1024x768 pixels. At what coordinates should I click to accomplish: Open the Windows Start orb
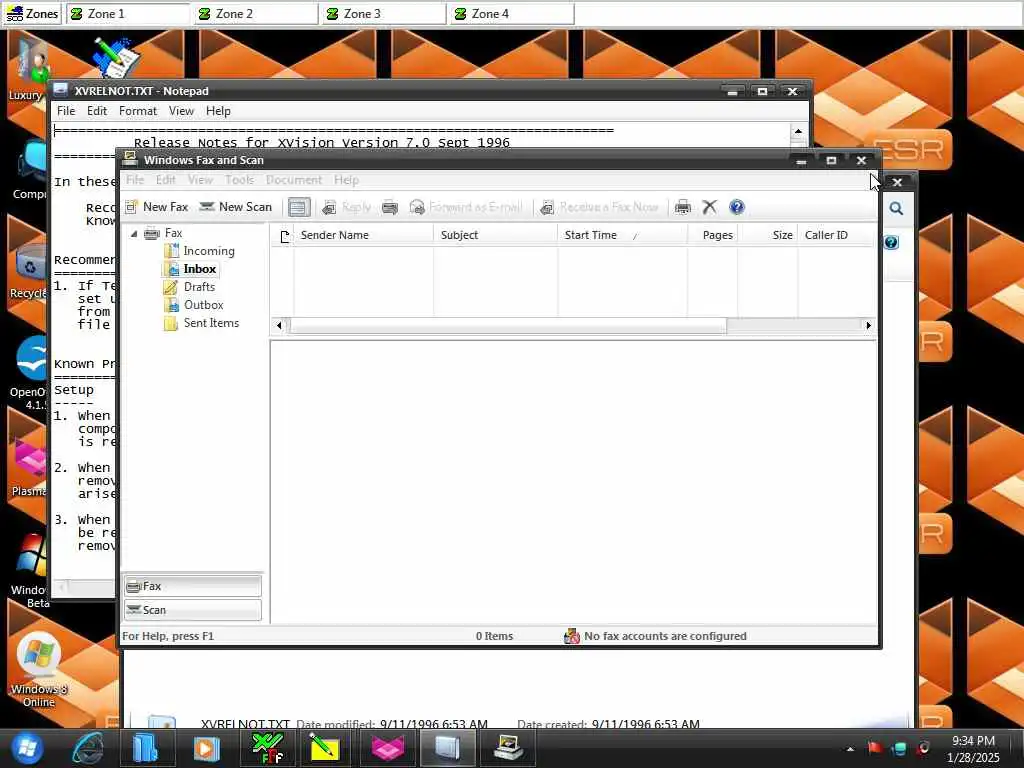point(27,748)
